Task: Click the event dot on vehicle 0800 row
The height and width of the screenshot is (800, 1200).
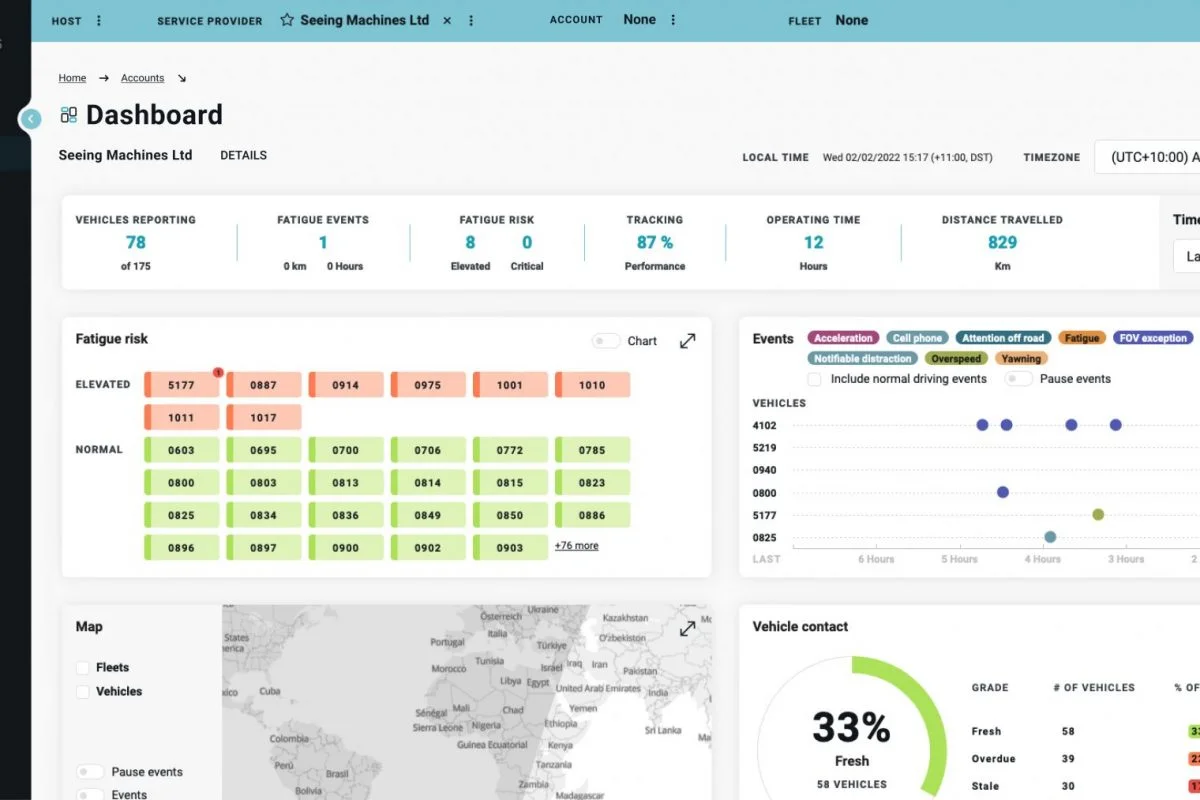Action: pyautogui.click(x=1003, y=492)
